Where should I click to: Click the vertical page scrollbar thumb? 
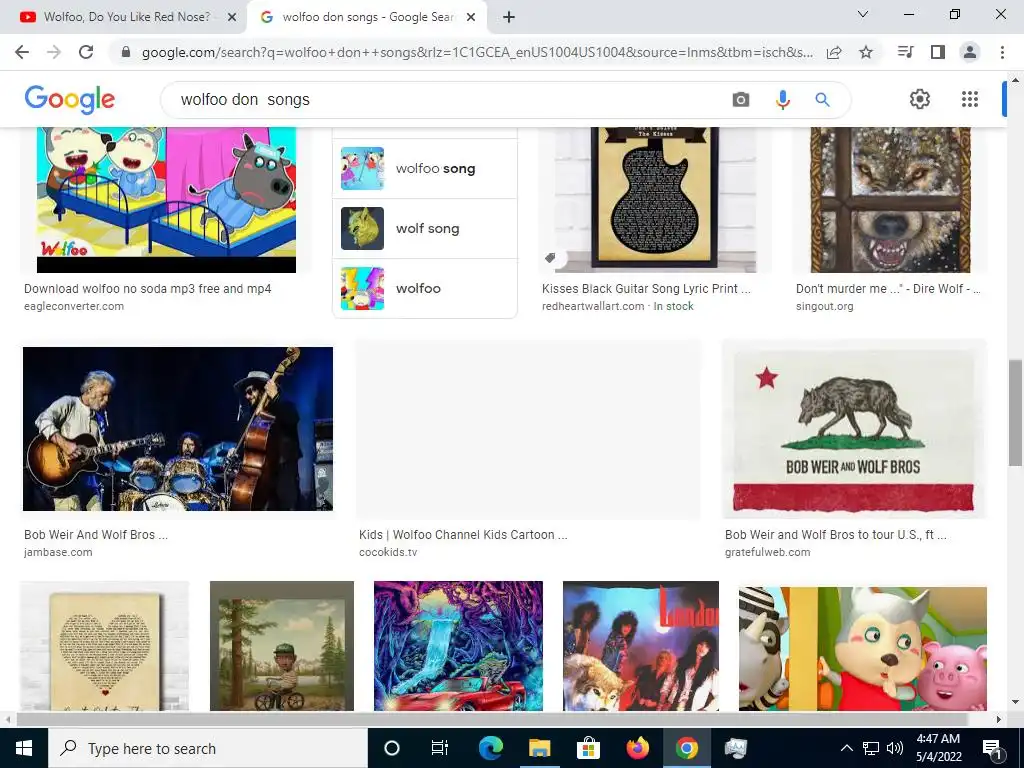point(1015,413)
